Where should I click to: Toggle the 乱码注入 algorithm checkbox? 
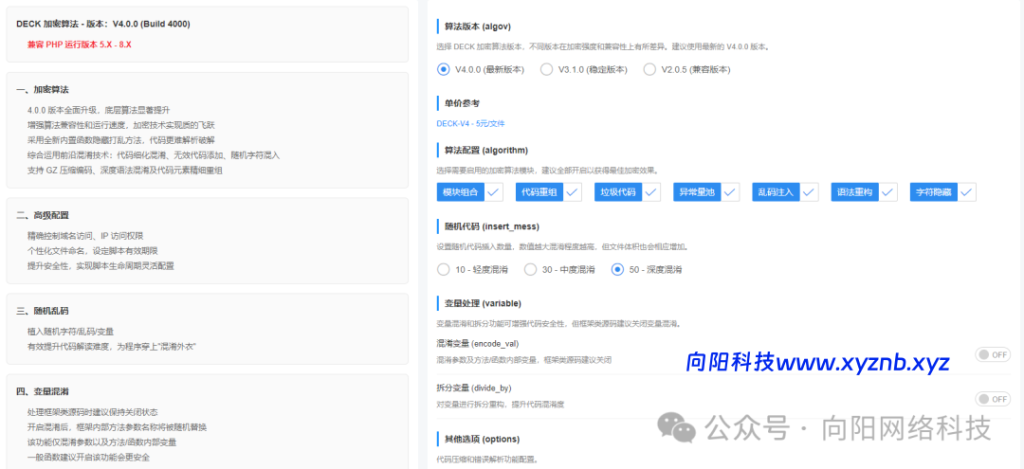tap(785, 192)
